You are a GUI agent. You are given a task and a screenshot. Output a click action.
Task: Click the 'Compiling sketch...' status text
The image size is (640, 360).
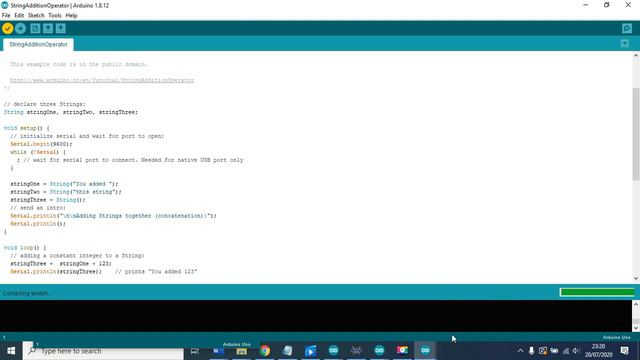point(25,293)
